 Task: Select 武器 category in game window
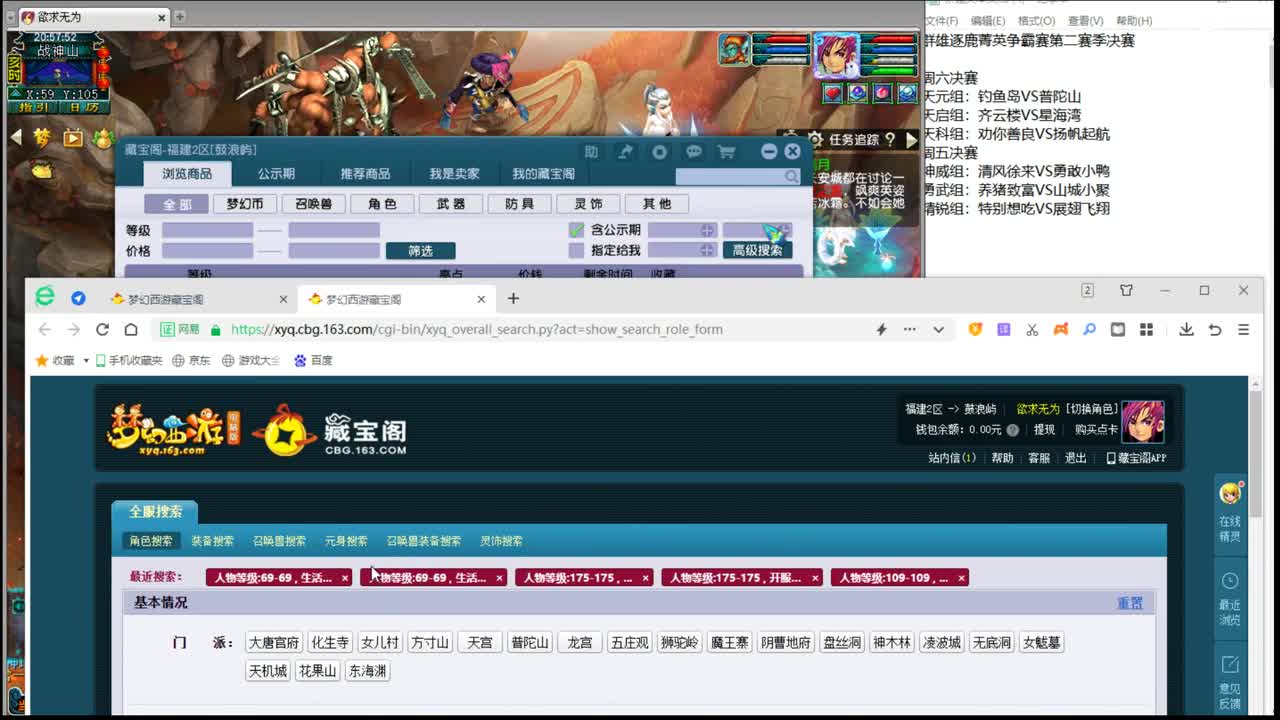(x=451, y=204)
